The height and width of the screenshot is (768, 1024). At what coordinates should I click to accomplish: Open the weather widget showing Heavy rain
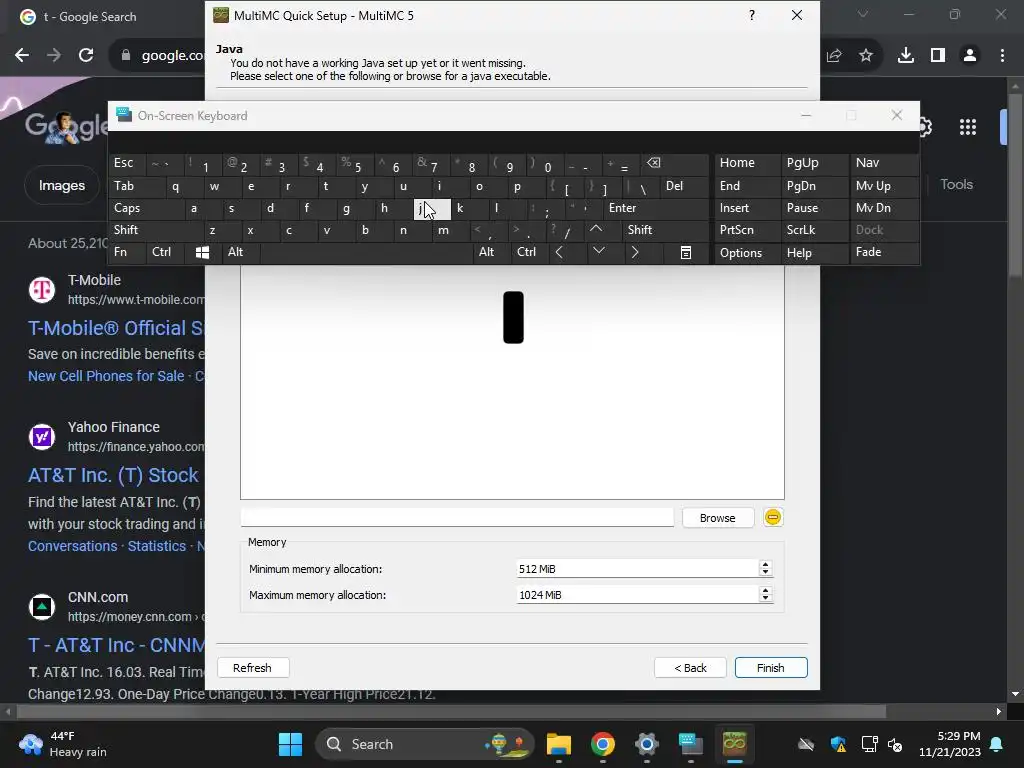coord(63,744)
